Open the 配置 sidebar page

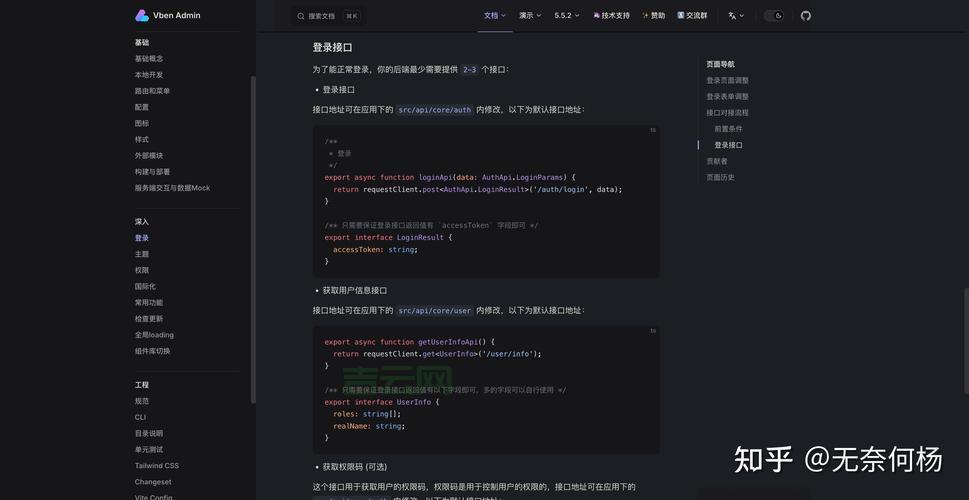142,107
